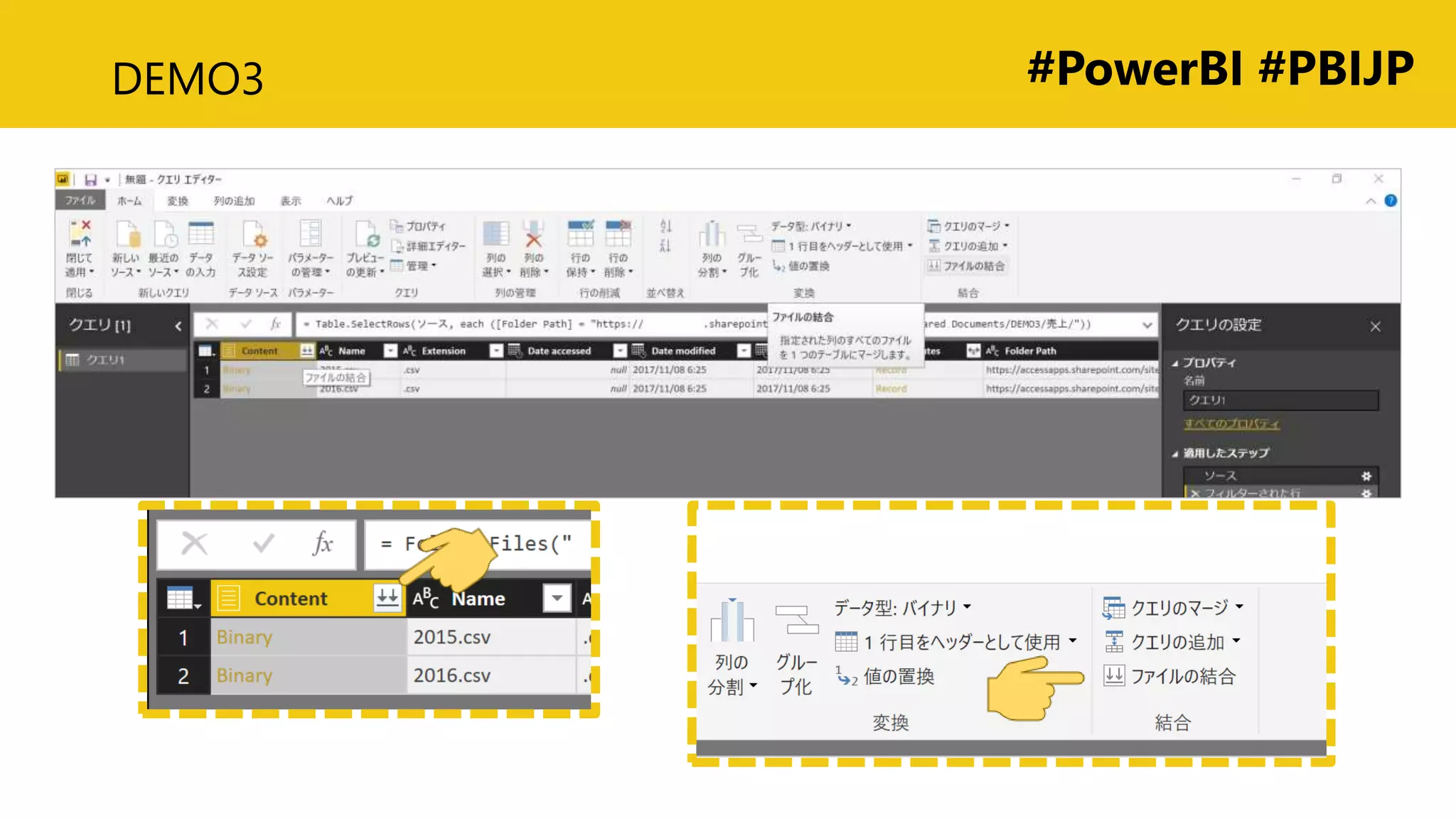Click ファイルの結合 in the main window ribbon

tap(967, 266)
